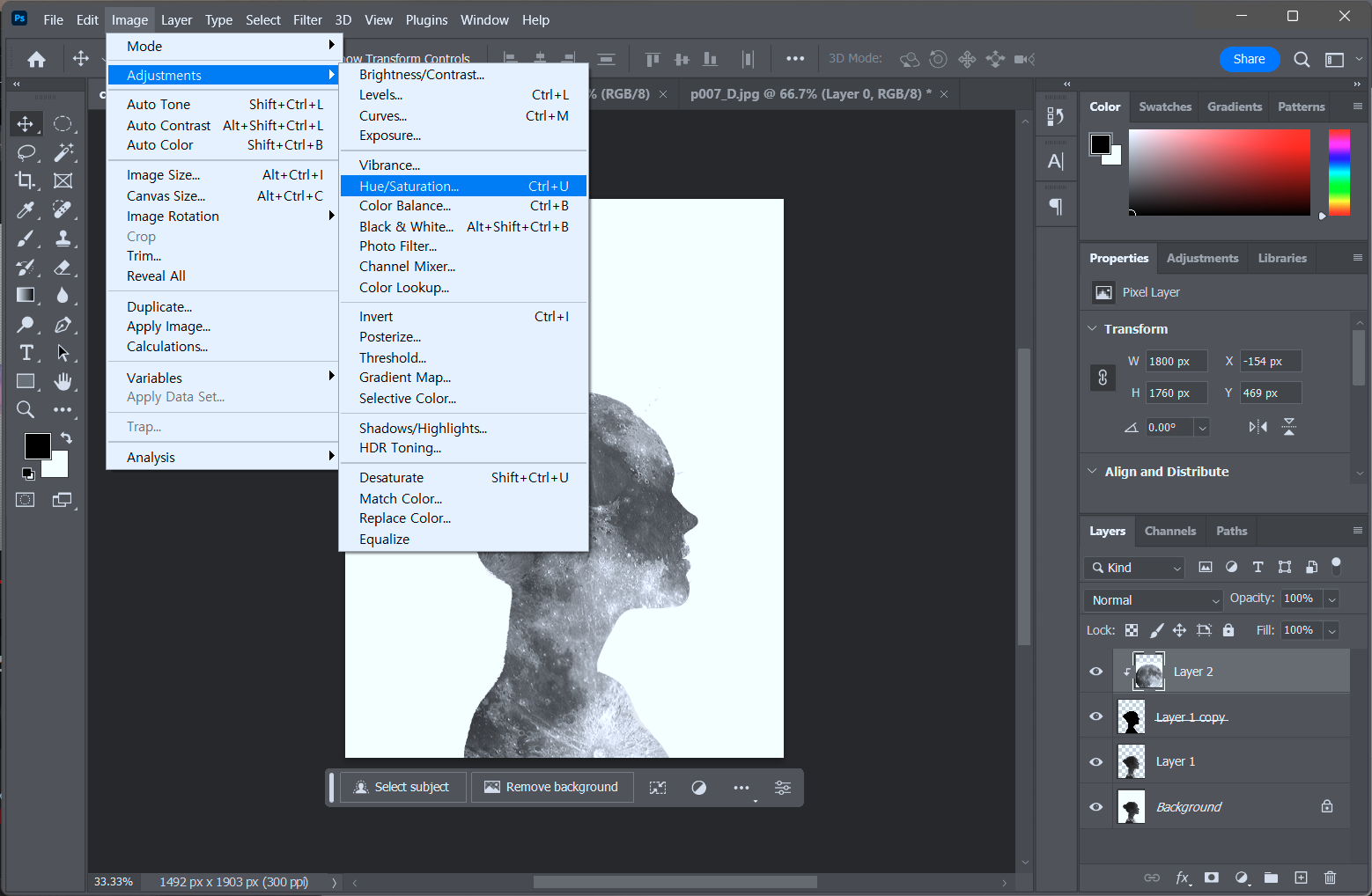Switch to the Channels tab
This screenshot has width=1372, height=896.
point(1170,531)
